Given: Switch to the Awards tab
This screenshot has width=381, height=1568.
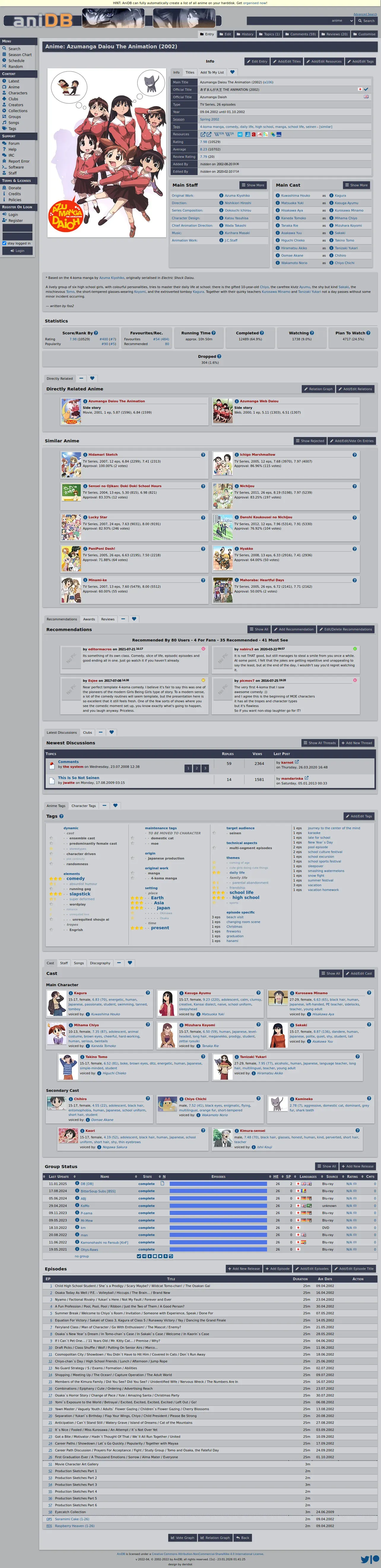Looking at the screenshot, I should point(89,619).
